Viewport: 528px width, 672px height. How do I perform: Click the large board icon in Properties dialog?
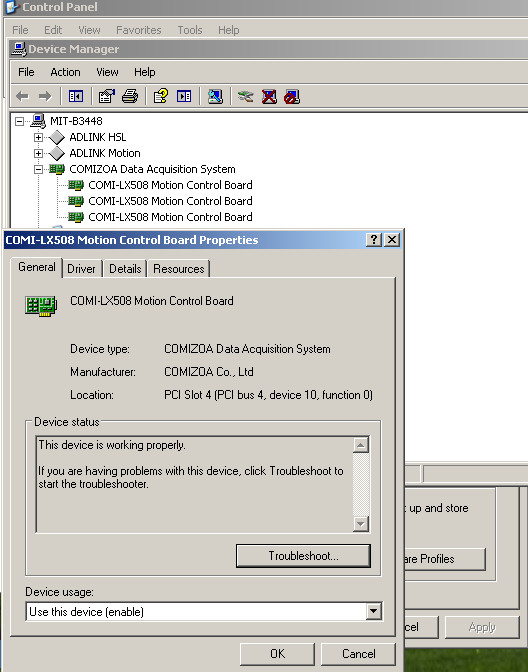click(x=41, y=306)
